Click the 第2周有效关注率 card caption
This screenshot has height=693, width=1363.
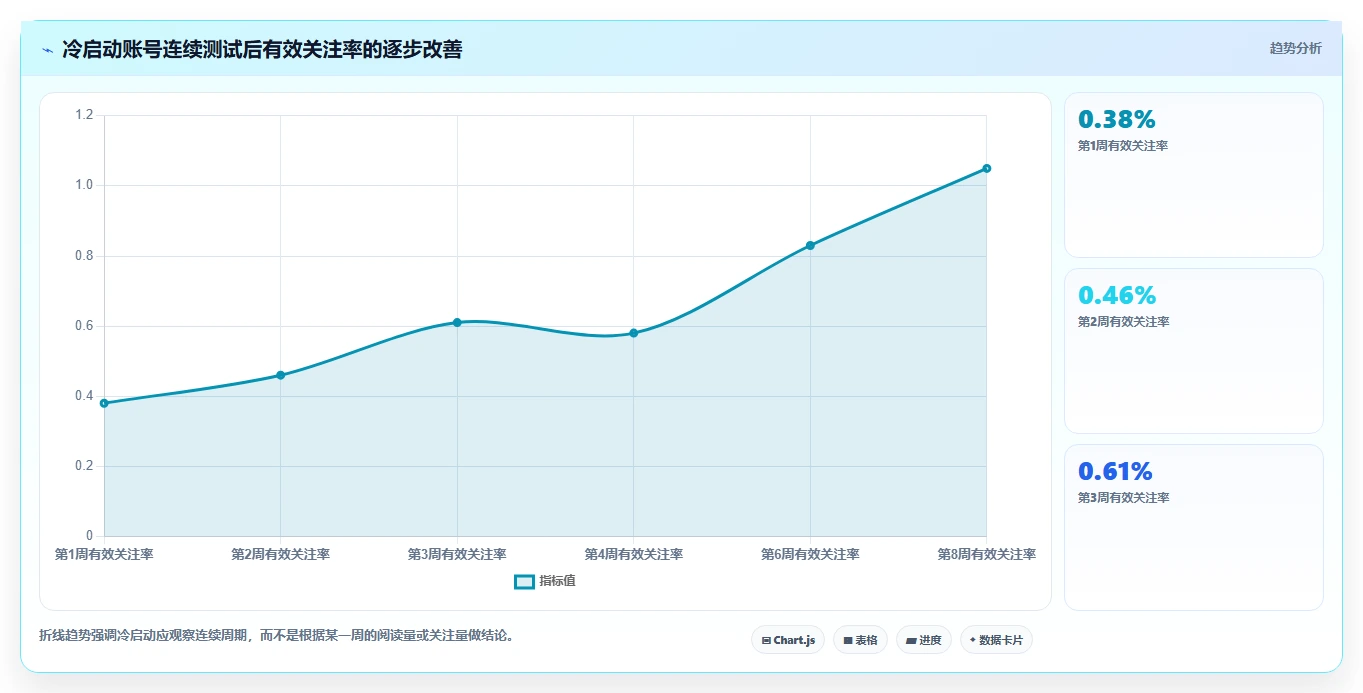(x=1123, y=322)
